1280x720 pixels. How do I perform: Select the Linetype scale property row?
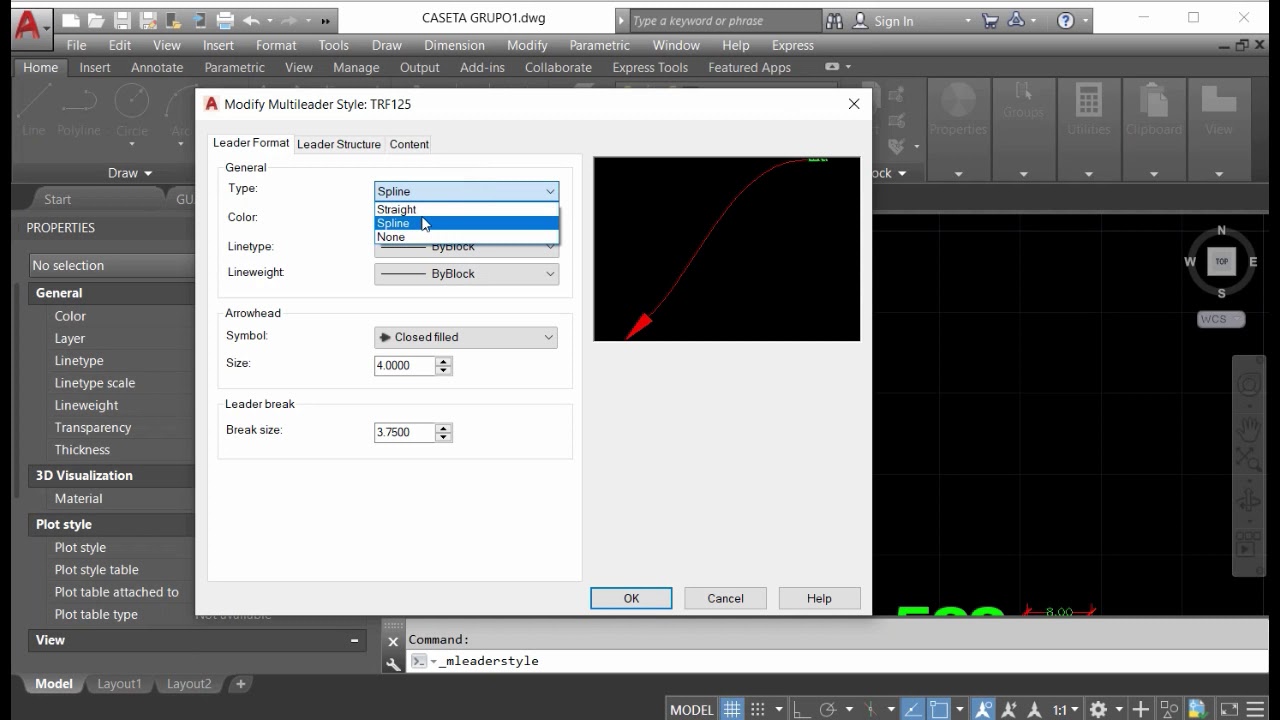pyautogui.click(x=112, y=383)
